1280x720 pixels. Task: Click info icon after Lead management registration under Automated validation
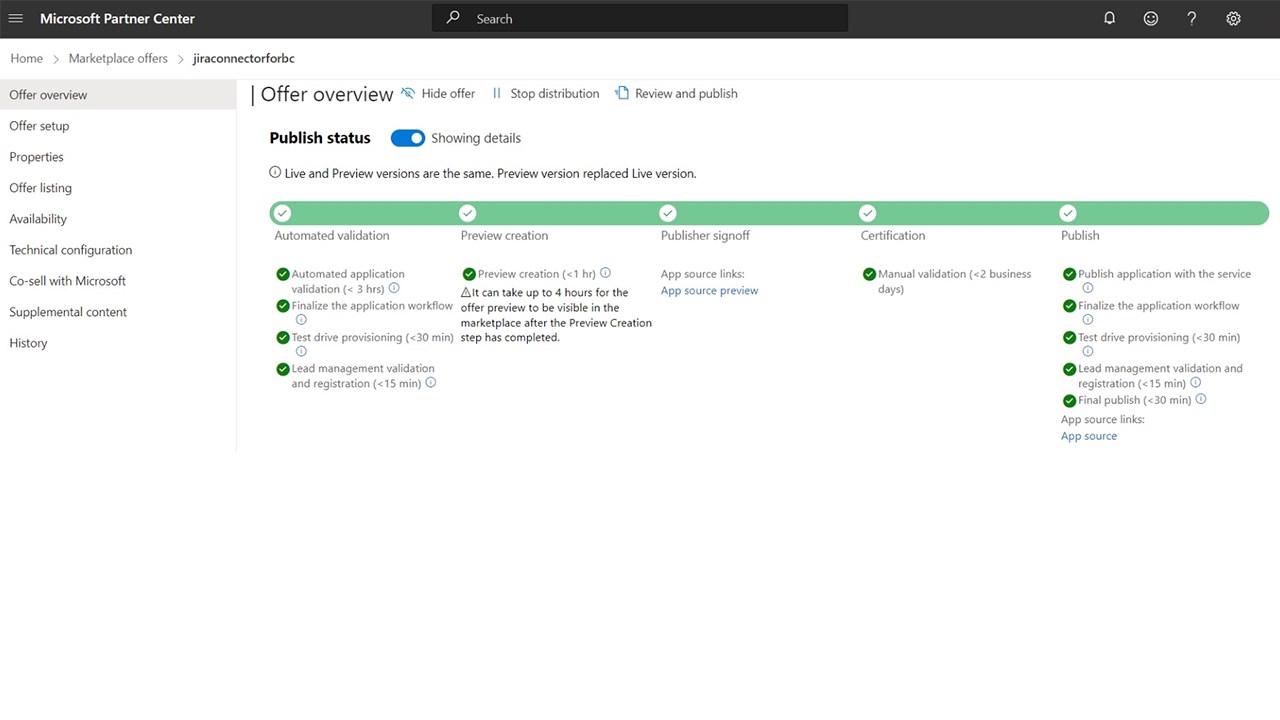tap(431, 383)
